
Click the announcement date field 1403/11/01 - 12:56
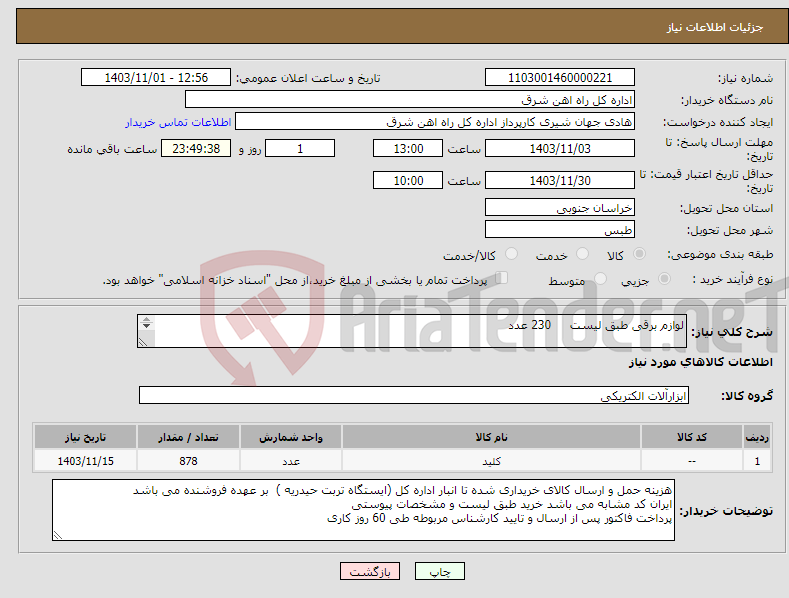[x=156, y=78]
